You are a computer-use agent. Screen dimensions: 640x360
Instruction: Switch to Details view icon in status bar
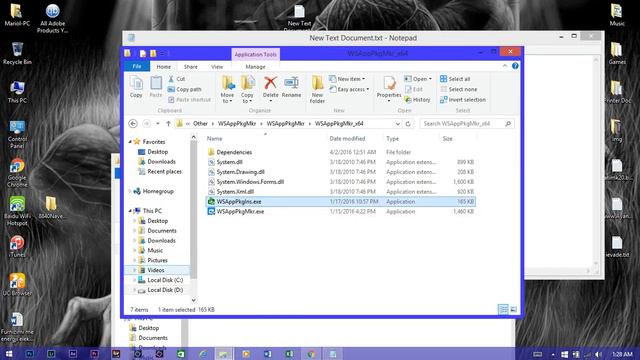pyautogui.click(x=503, y=309)
